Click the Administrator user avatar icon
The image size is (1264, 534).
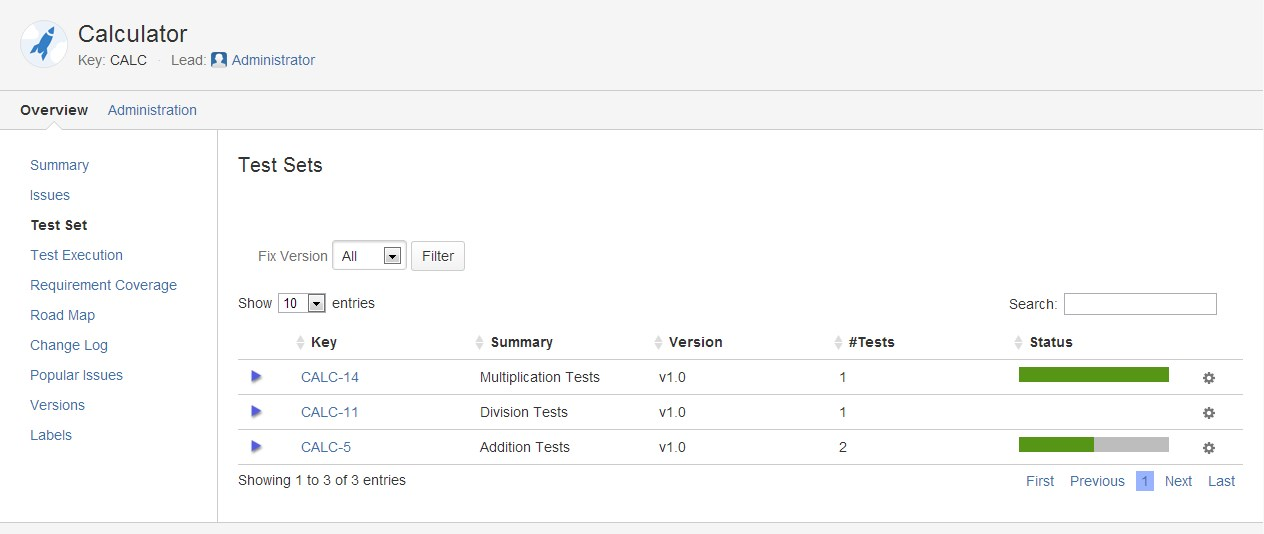click(219, 60)
